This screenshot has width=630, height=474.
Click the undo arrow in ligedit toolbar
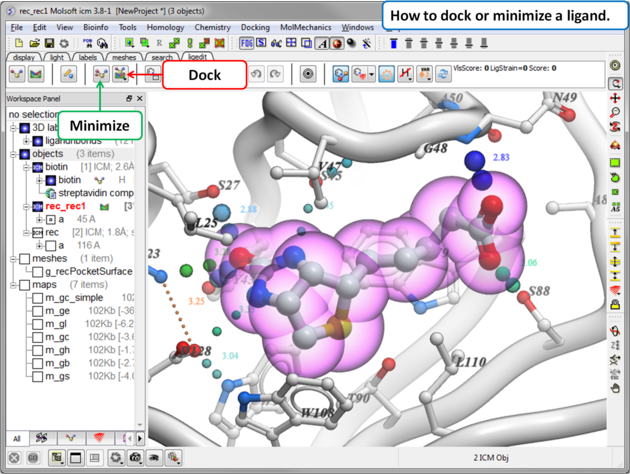[256, 74]
